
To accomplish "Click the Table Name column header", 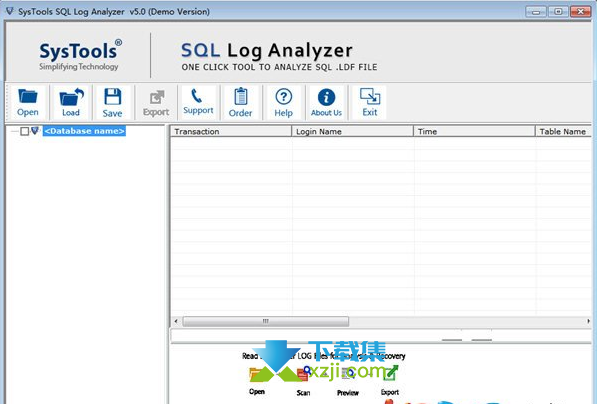I will click(x=563, y=131).
